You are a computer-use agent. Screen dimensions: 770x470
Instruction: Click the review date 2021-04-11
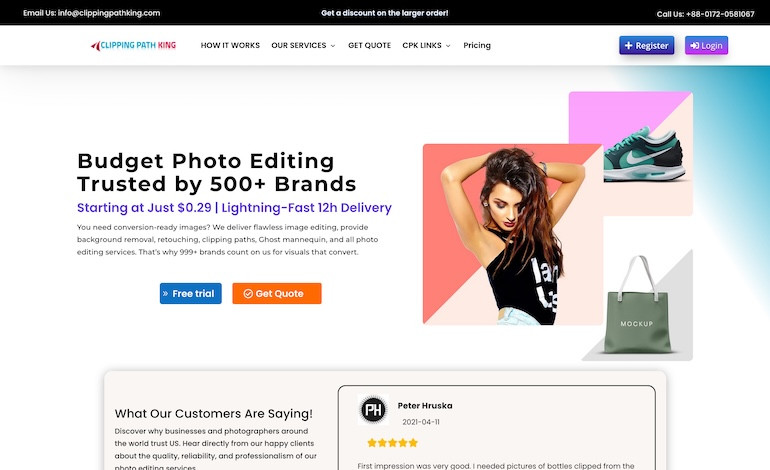[x=421, y=422]
